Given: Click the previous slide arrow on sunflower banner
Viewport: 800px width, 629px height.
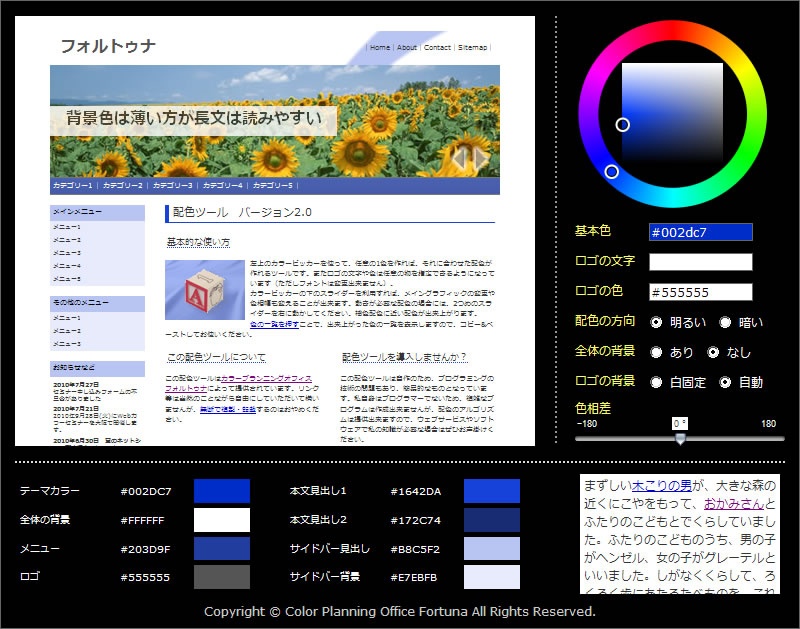Looking at the screenshot, I should (460, 158).
